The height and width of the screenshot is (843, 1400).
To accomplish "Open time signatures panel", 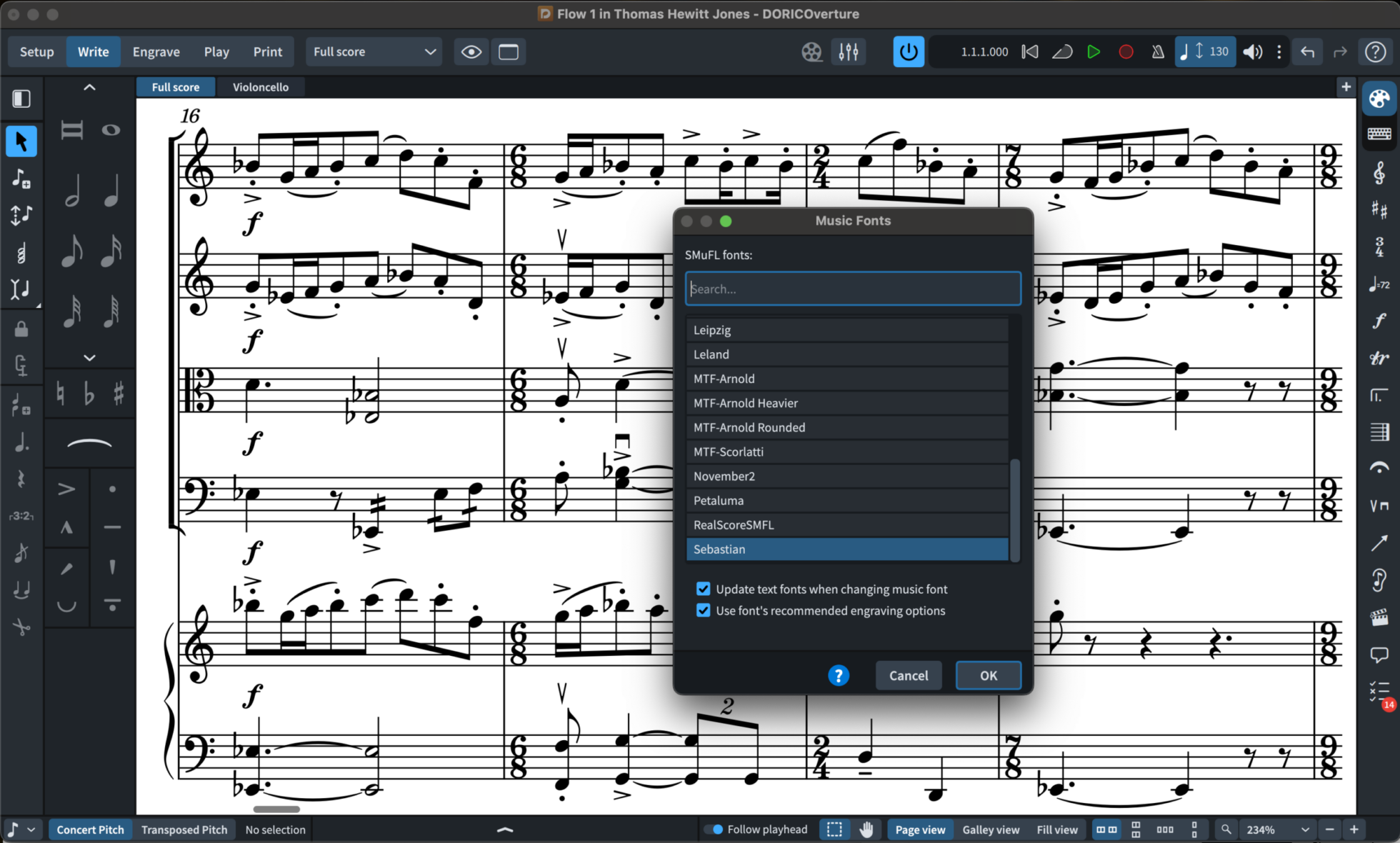I will 1379,246.
